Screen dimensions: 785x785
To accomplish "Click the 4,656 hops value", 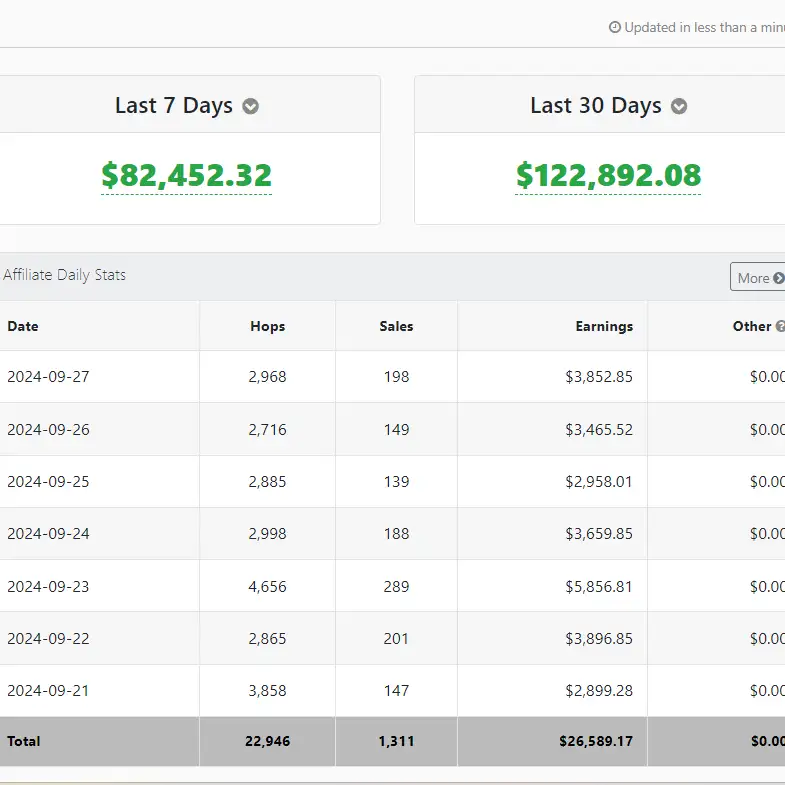I will click(267, 586).
